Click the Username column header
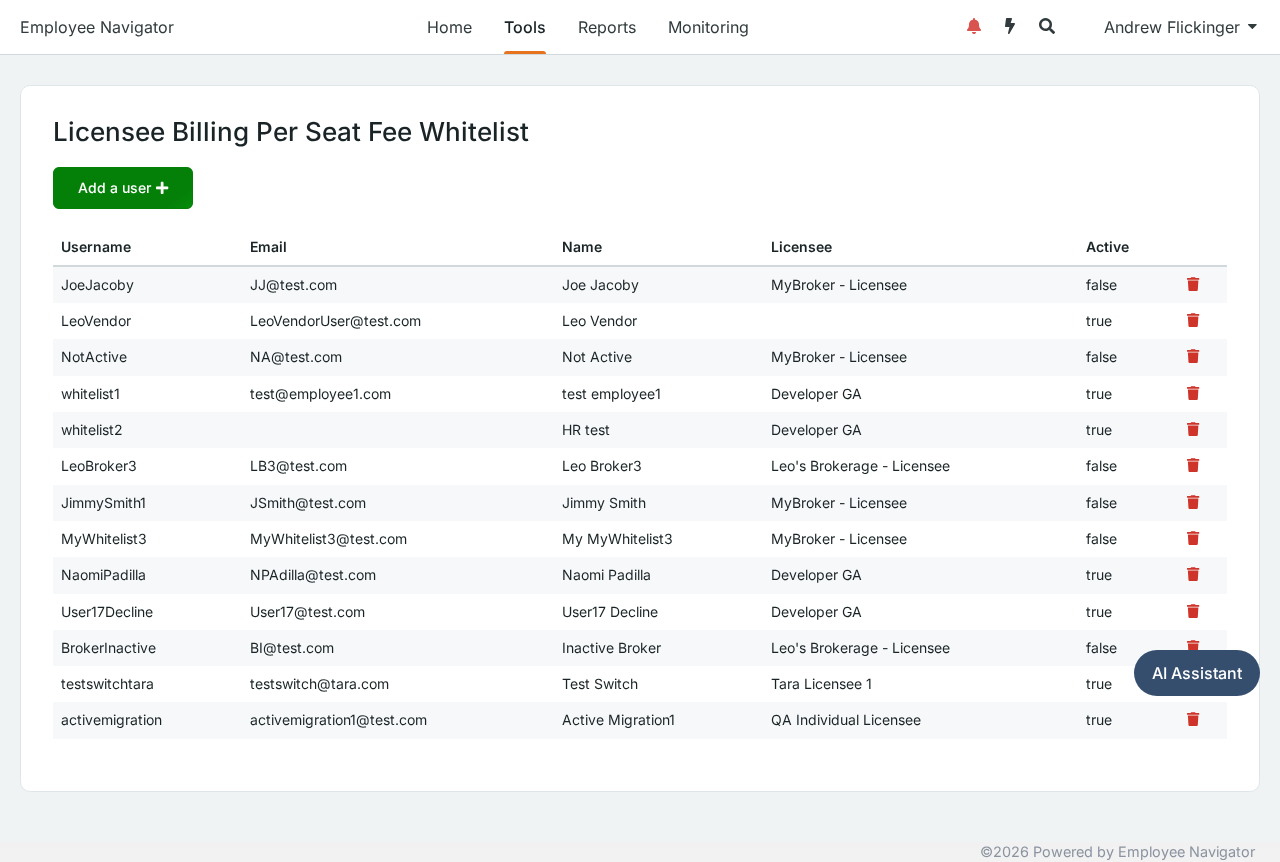Viewport: 1280px width, 862px height. point(96,247)
